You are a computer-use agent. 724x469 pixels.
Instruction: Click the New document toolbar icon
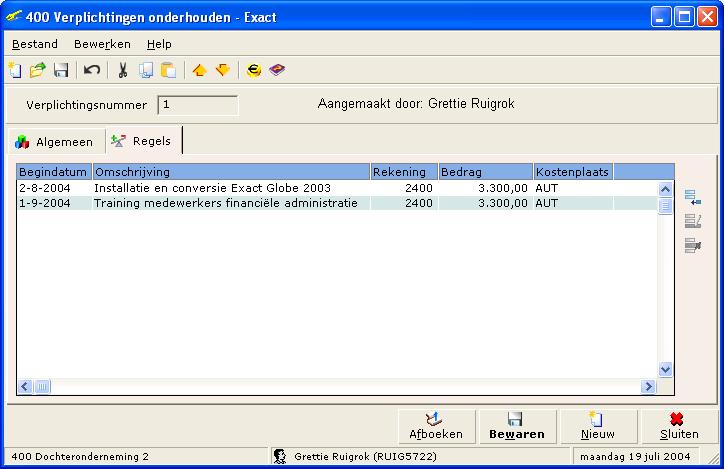coord(15,70)
